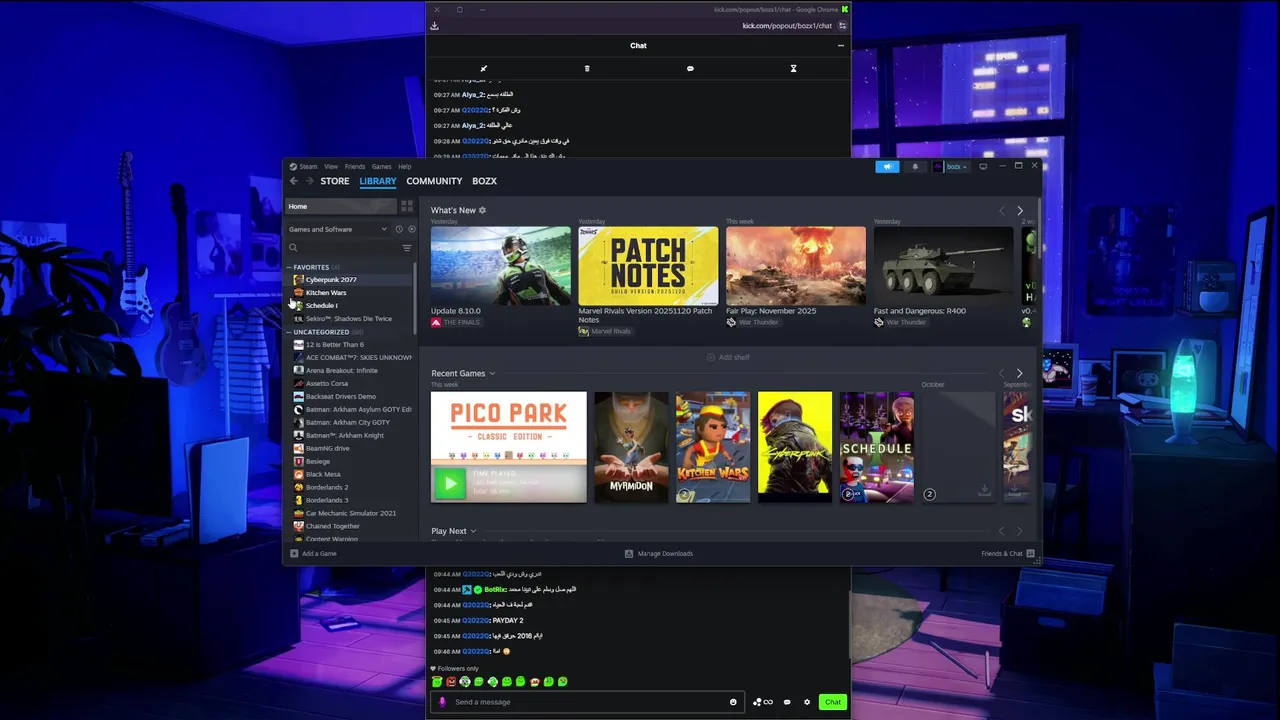Collapse the Kick chat header minus button

(x=841, y=46)
